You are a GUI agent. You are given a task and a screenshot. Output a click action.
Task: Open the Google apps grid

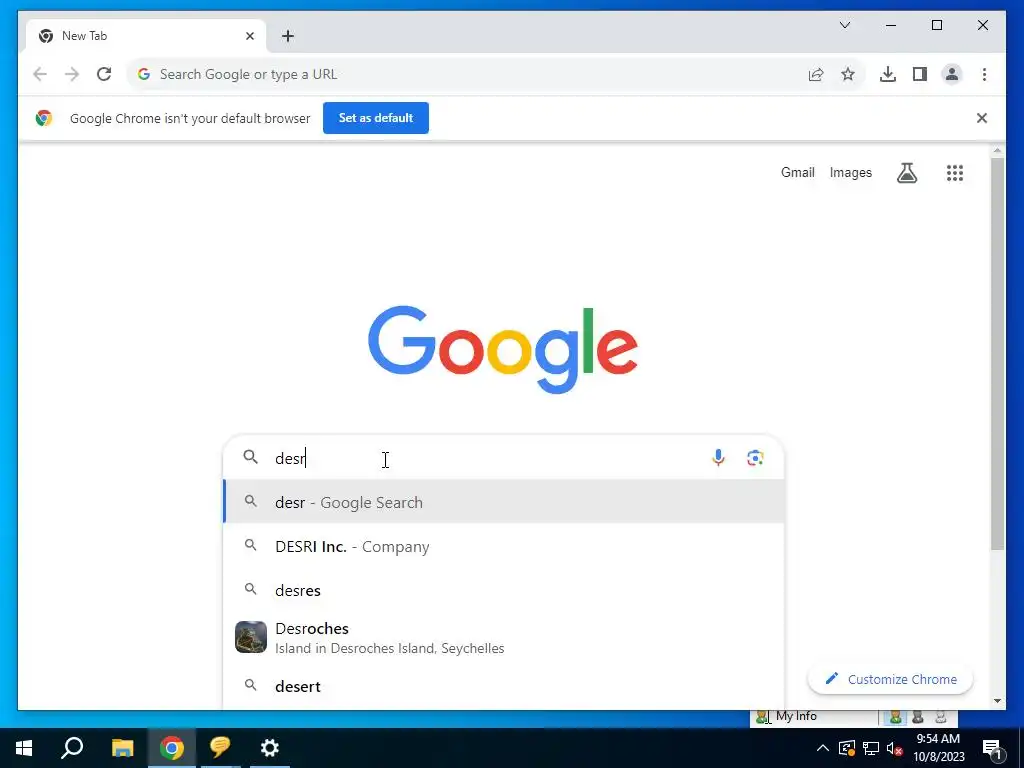point(955,172)
